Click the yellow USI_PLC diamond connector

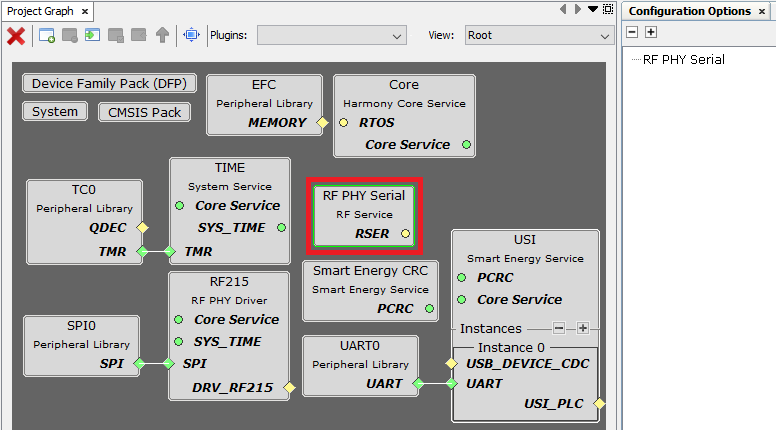[599, 403]
